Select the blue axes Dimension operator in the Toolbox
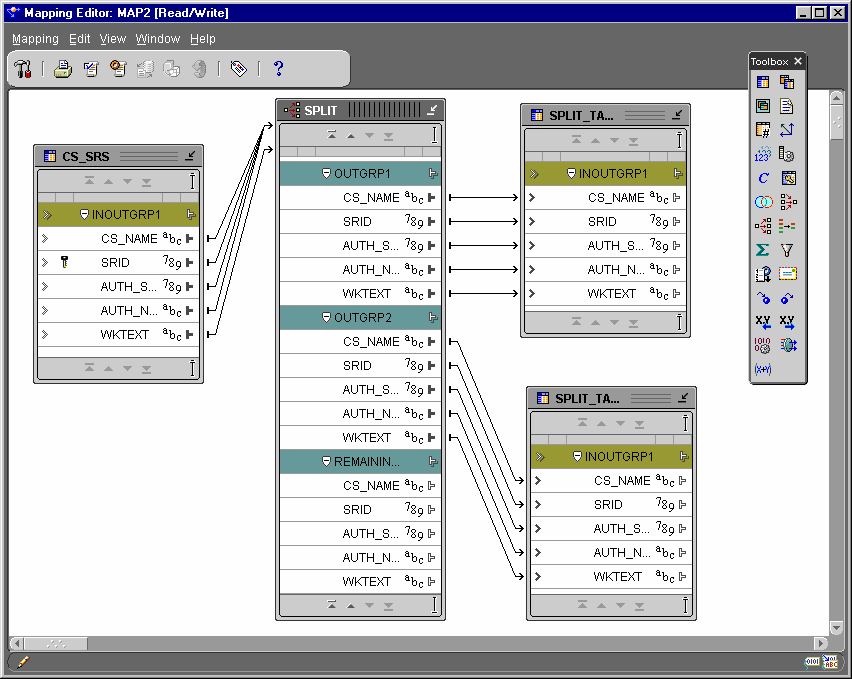The height and width of the screenshot is (679, 852). [x=787, y=130]
